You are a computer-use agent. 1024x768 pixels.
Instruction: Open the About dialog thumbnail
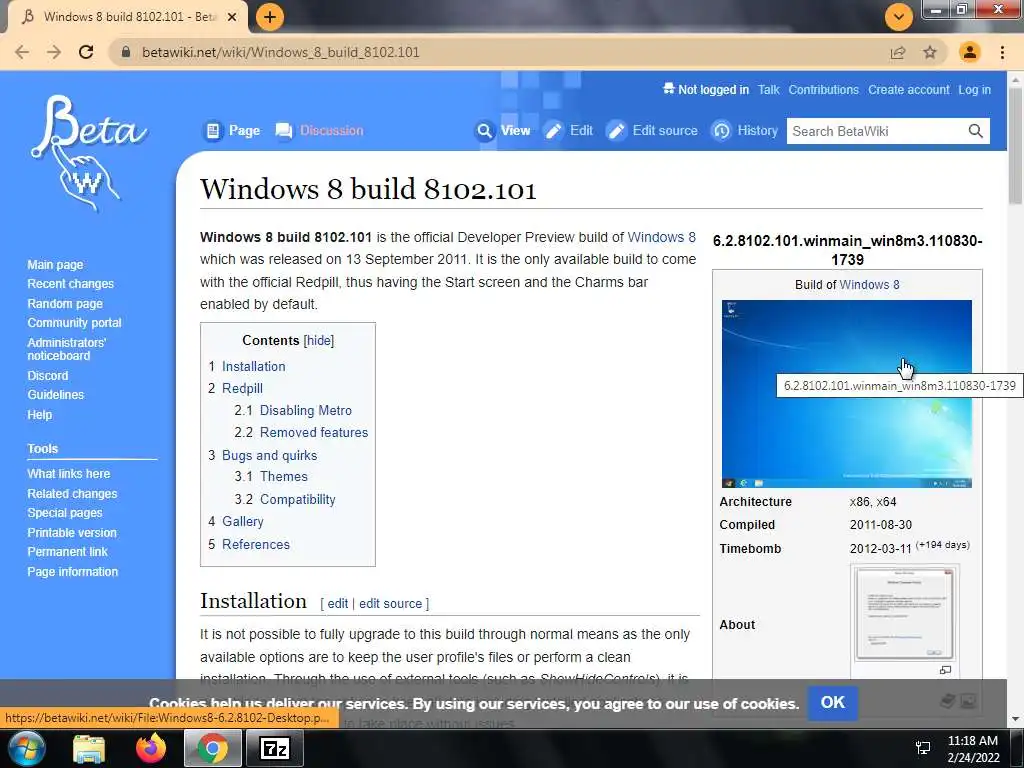coord(904,614)
